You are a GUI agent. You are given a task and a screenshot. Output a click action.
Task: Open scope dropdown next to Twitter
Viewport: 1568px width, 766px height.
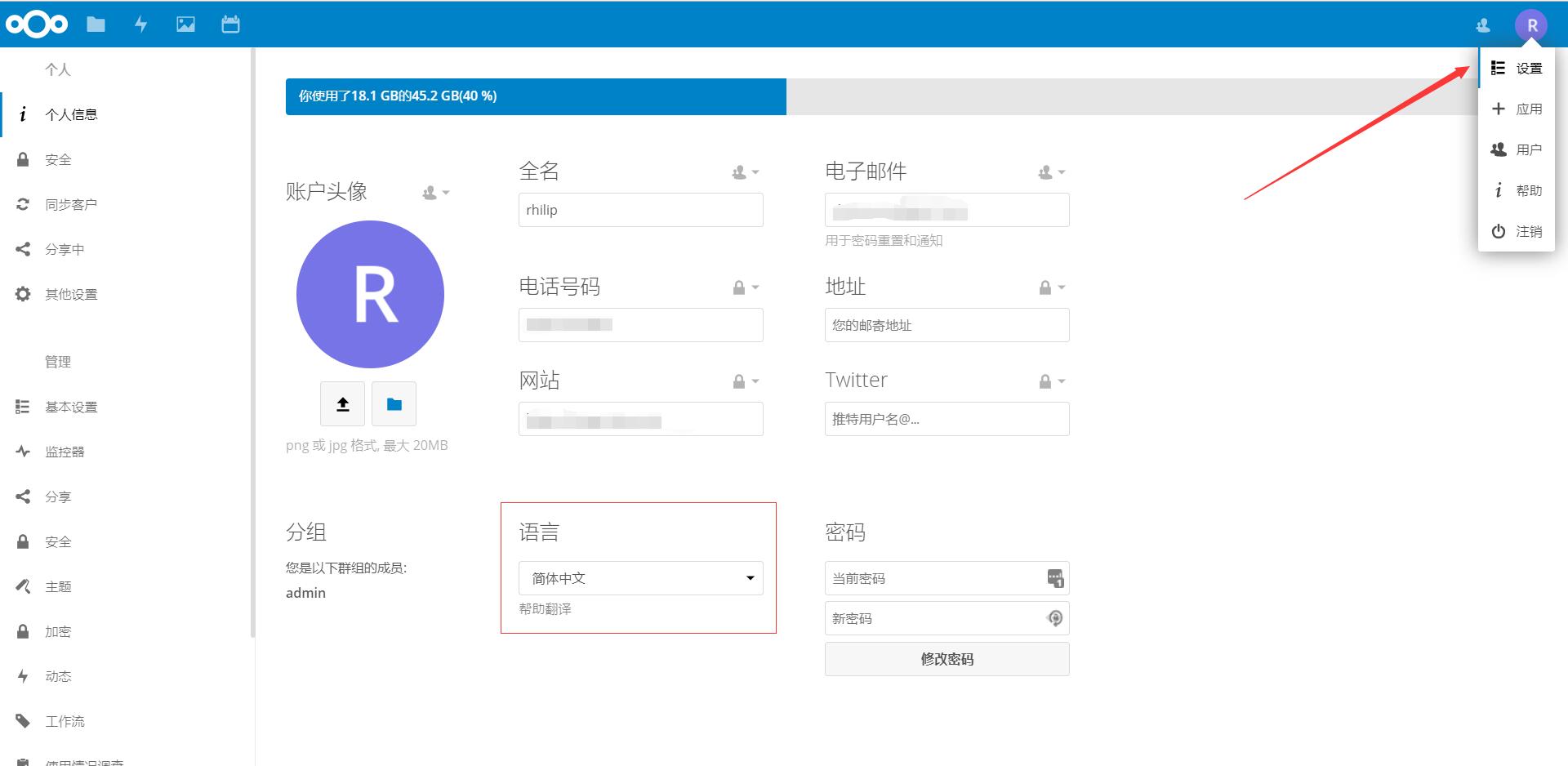click(1052, 381)
